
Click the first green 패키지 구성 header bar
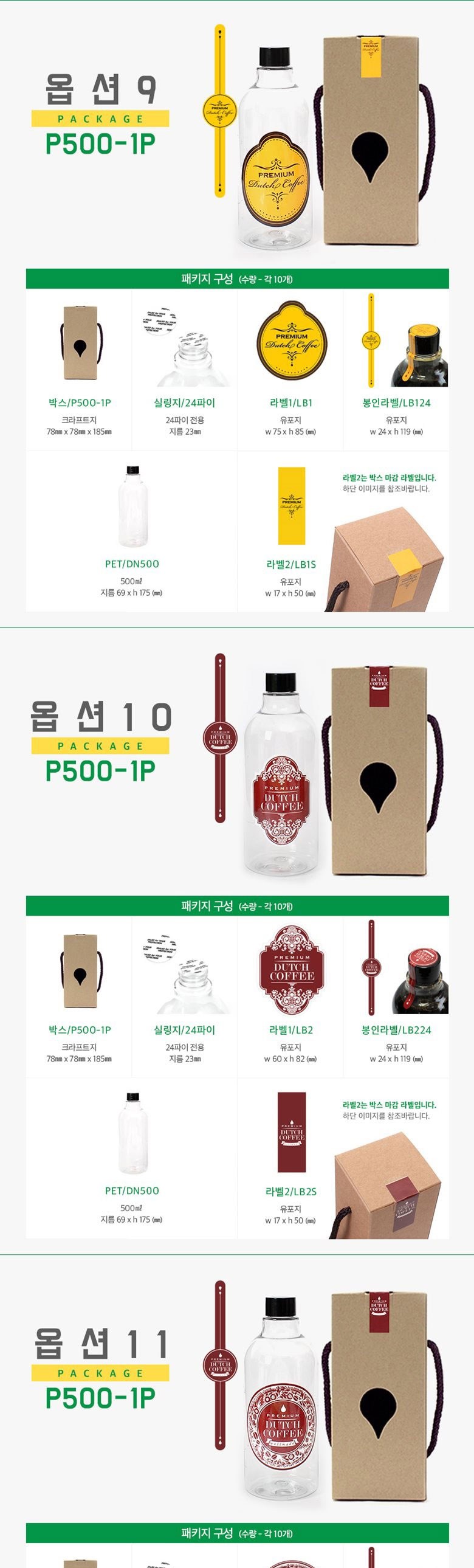click(x=238, y=279)
